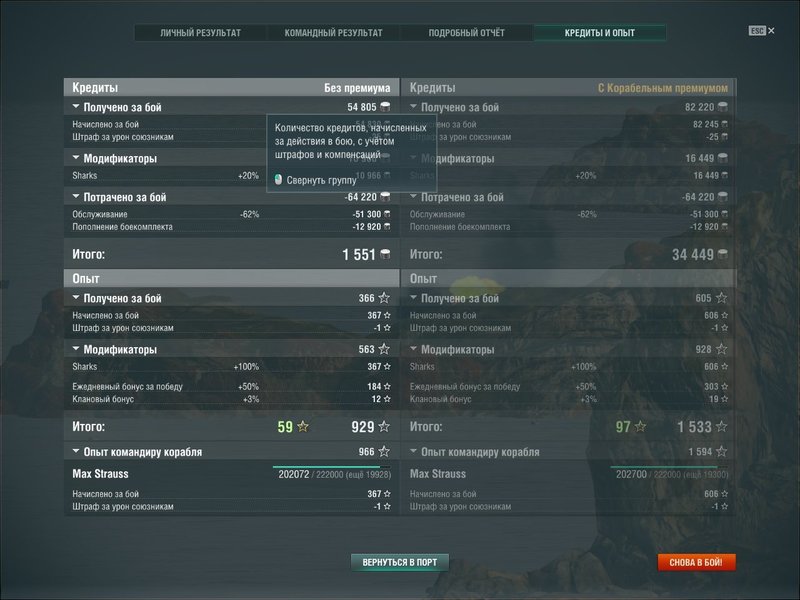Open the Командный результат tab

tap(333, 33)
